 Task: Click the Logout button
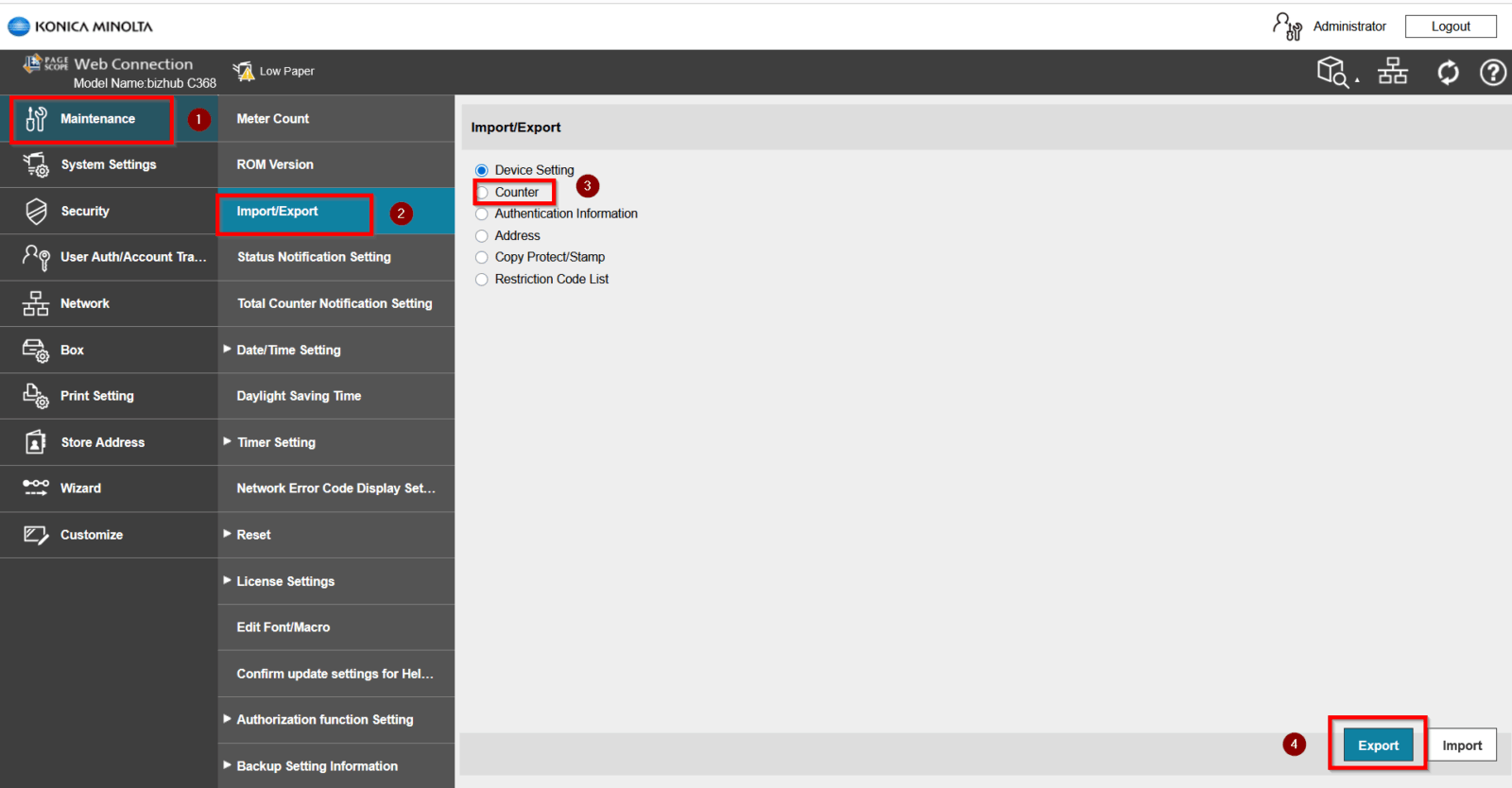(1450, 26)
